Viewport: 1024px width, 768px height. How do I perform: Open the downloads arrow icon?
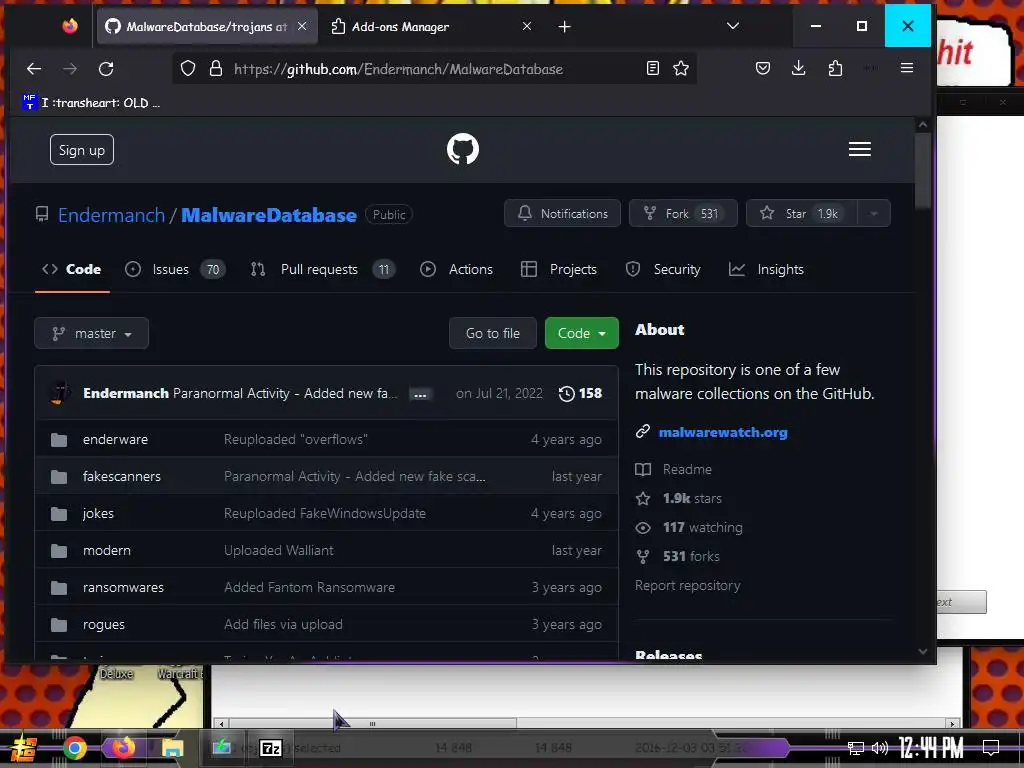799,68
